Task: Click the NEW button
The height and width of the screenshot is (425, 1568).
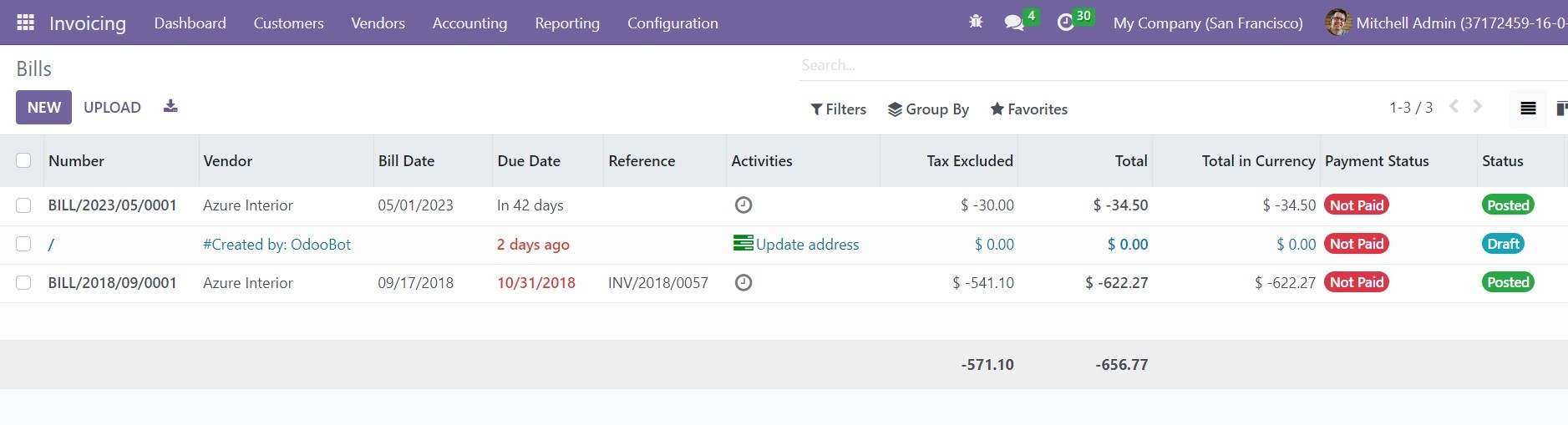Action: coord(43,107)
